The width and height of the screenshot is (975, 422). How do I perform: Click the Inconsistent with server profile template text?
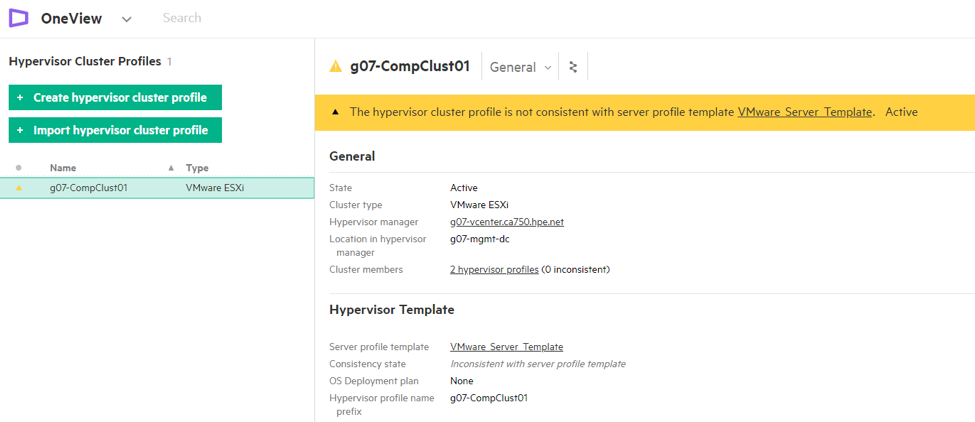point(538,364)
